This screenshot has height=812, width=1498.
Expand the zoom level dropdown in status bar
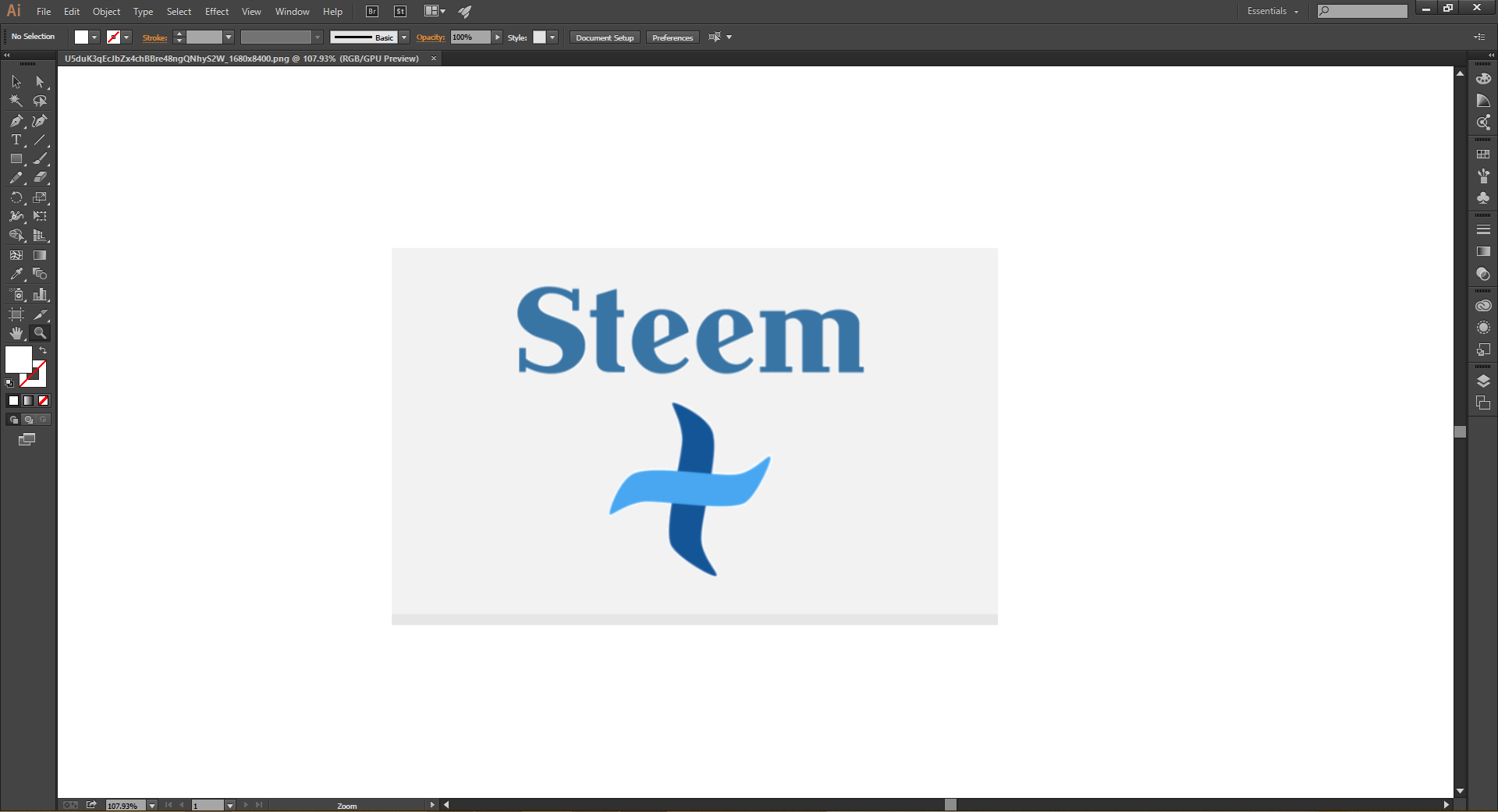tap(152, 805)
